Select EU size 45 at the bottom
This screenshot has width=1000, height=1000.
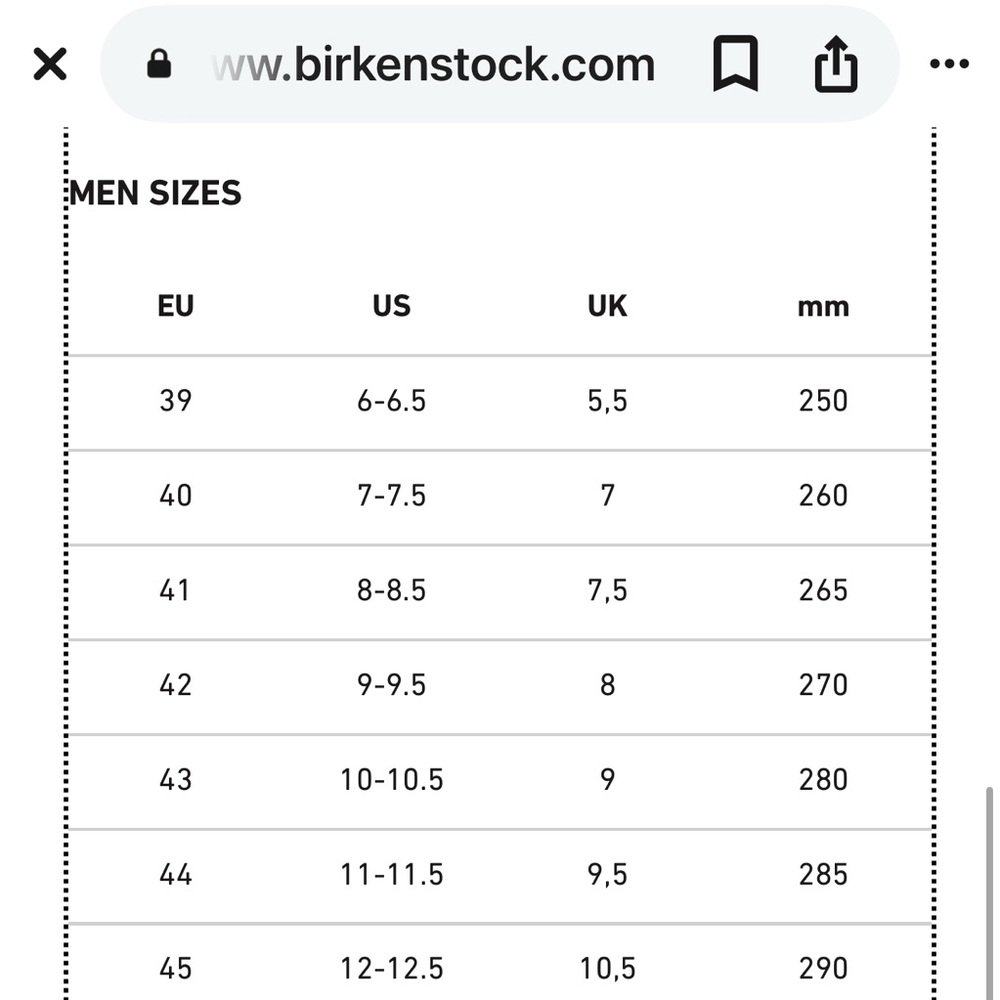pyautogui.click(x=176, y=968)
